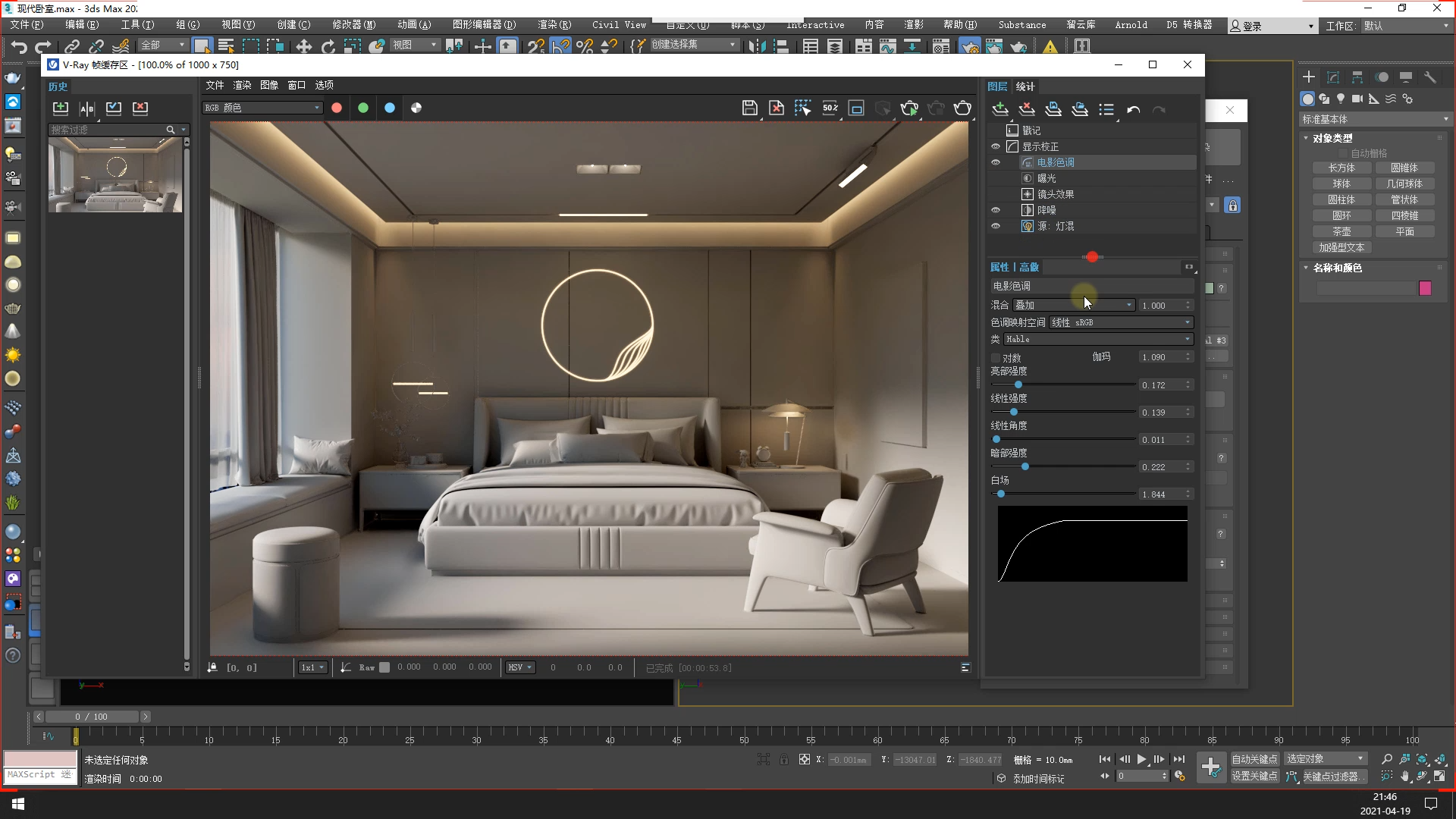Screen dimensions: 1456x819
Task: Hide the 显示校正 layer
Action: pos(996,146)
